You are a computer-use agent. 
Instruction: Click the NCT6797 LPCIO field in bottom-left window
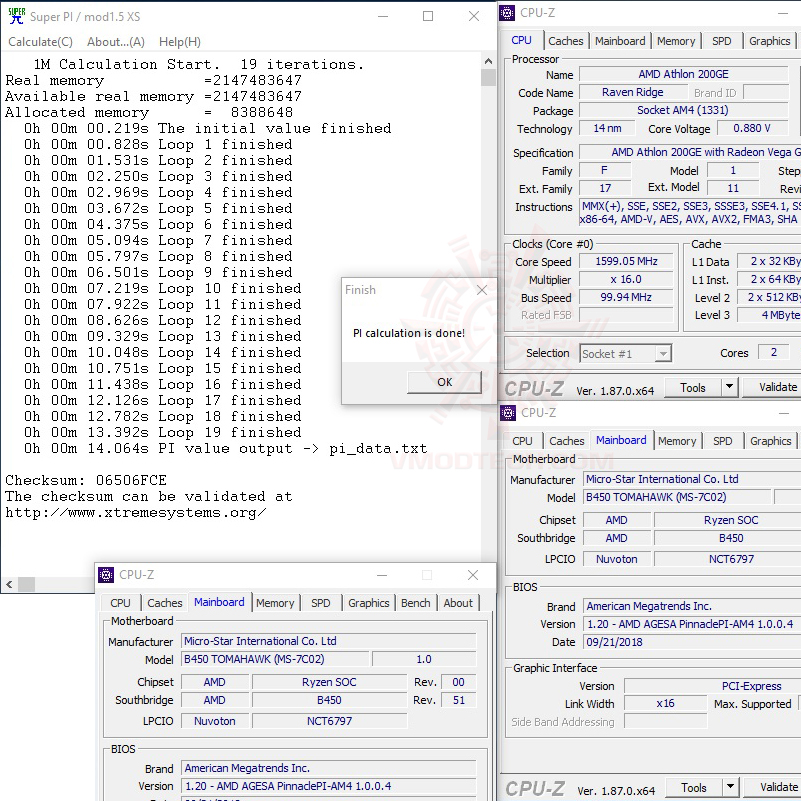329,721
